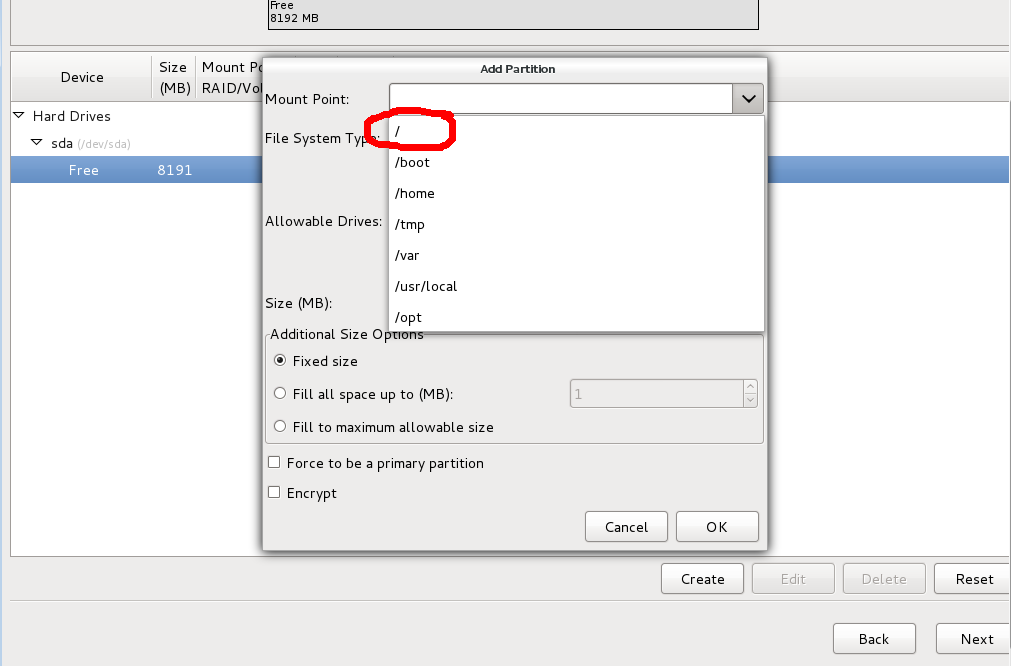
Task: Enable the Encrypt checkbox
Action: coord(274,492)
